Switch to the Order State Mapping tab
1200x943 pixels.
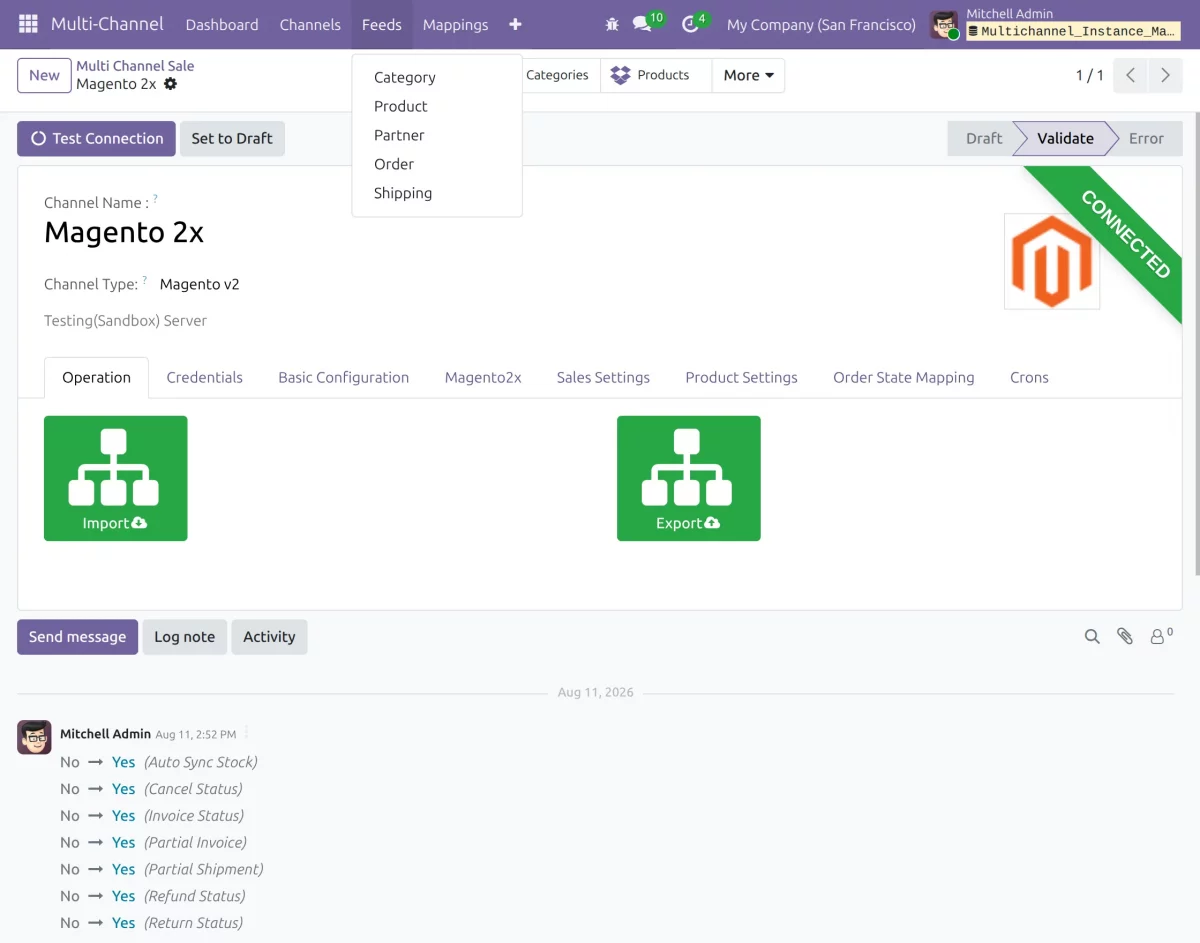[x=904, y=377]
